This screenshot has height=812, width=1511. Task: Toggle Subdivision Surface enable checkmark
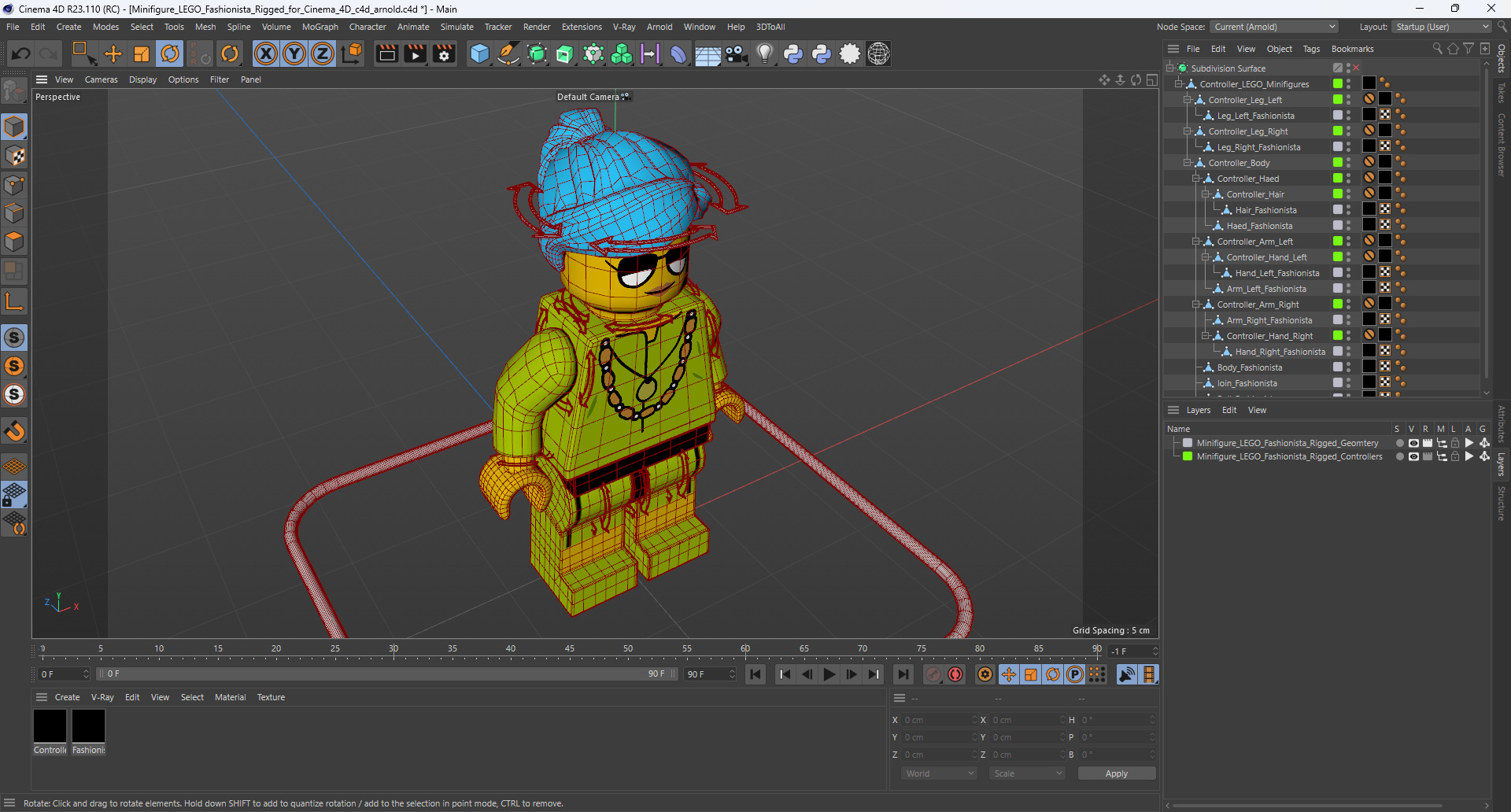click(1356, 68)
